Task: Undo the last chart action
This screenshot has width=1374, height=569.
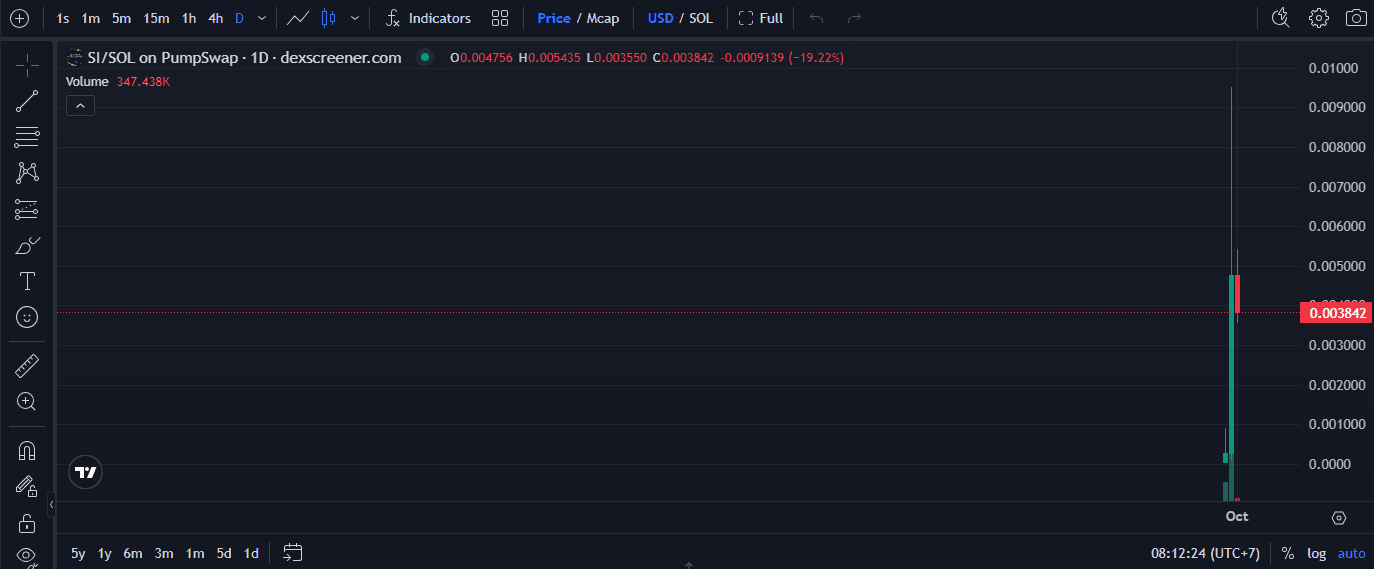Action: tap(816, 18)
